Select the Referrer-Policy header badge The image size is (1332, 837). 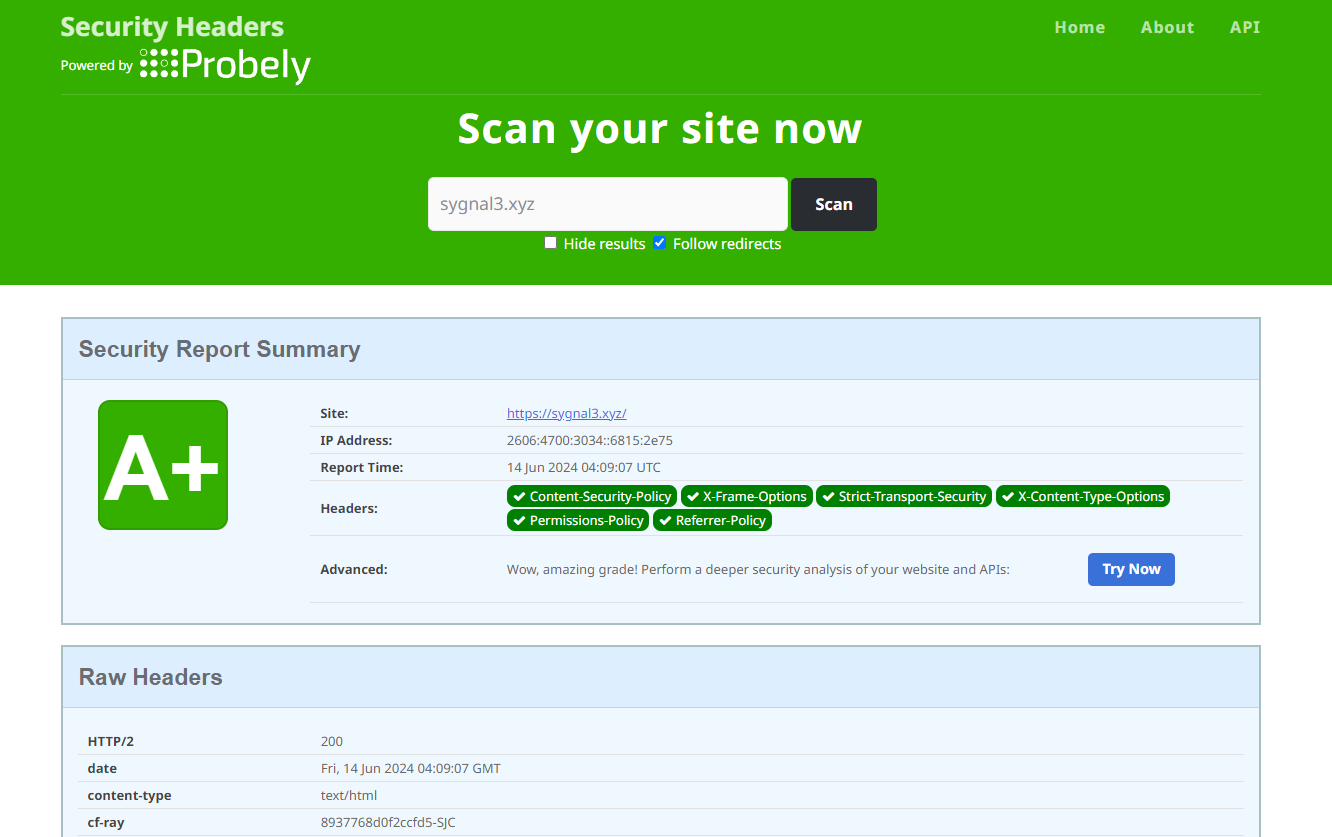712,520
